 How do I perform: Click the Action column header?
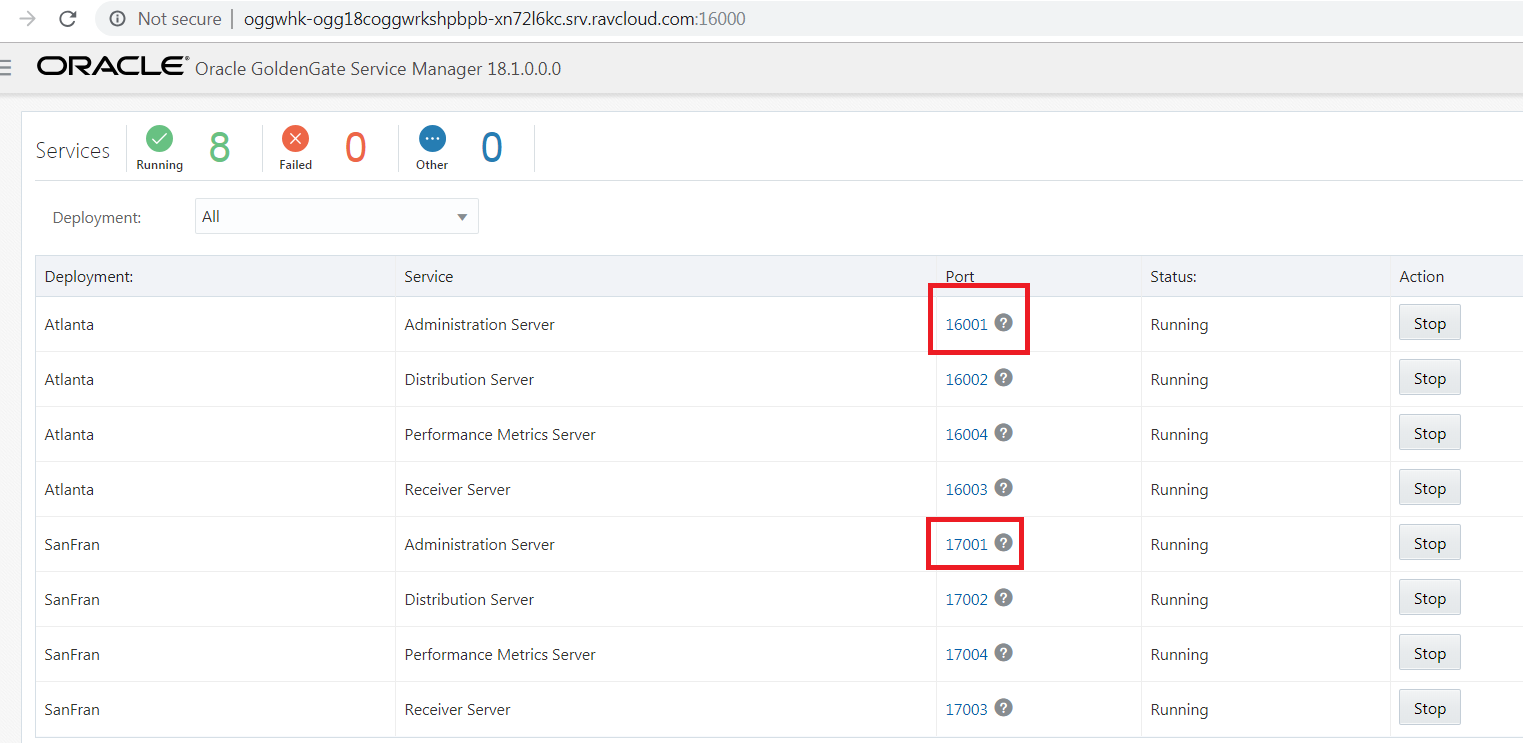(x=1422, y=277)
